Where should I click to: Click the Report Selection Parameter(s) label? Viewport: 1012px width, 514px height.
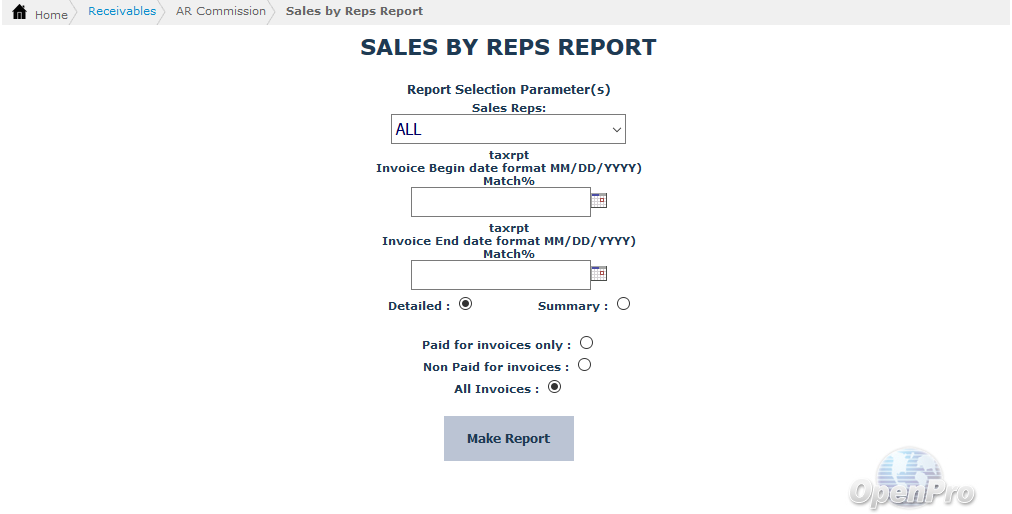point(508,90)
